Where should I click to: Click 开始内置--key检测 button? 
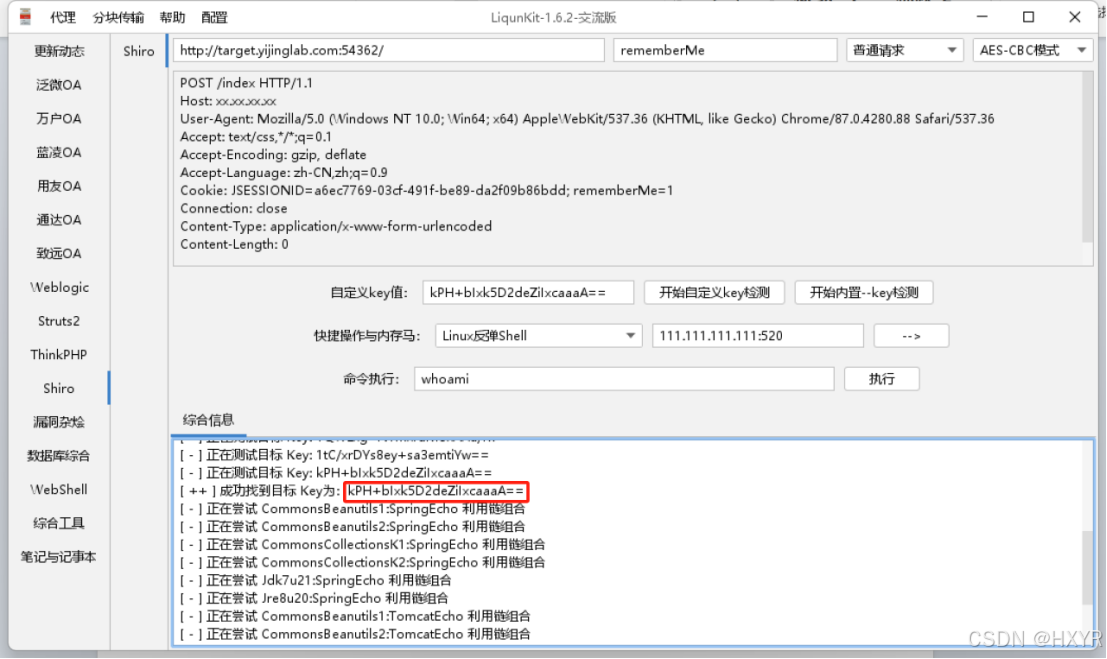pyautogui.click(x=863, y=292)
